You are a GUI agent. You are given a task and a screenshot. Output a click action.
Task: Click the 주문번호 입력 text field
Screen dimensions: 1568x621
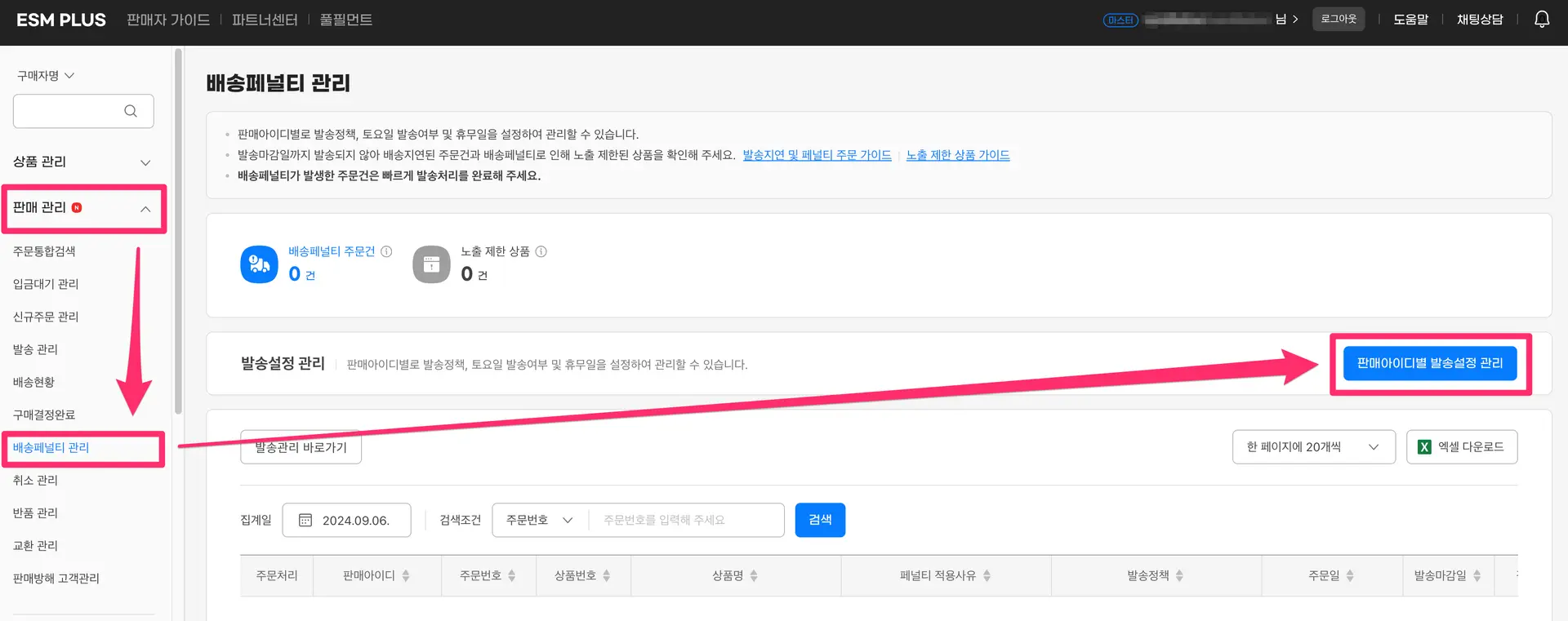[686, 520]
